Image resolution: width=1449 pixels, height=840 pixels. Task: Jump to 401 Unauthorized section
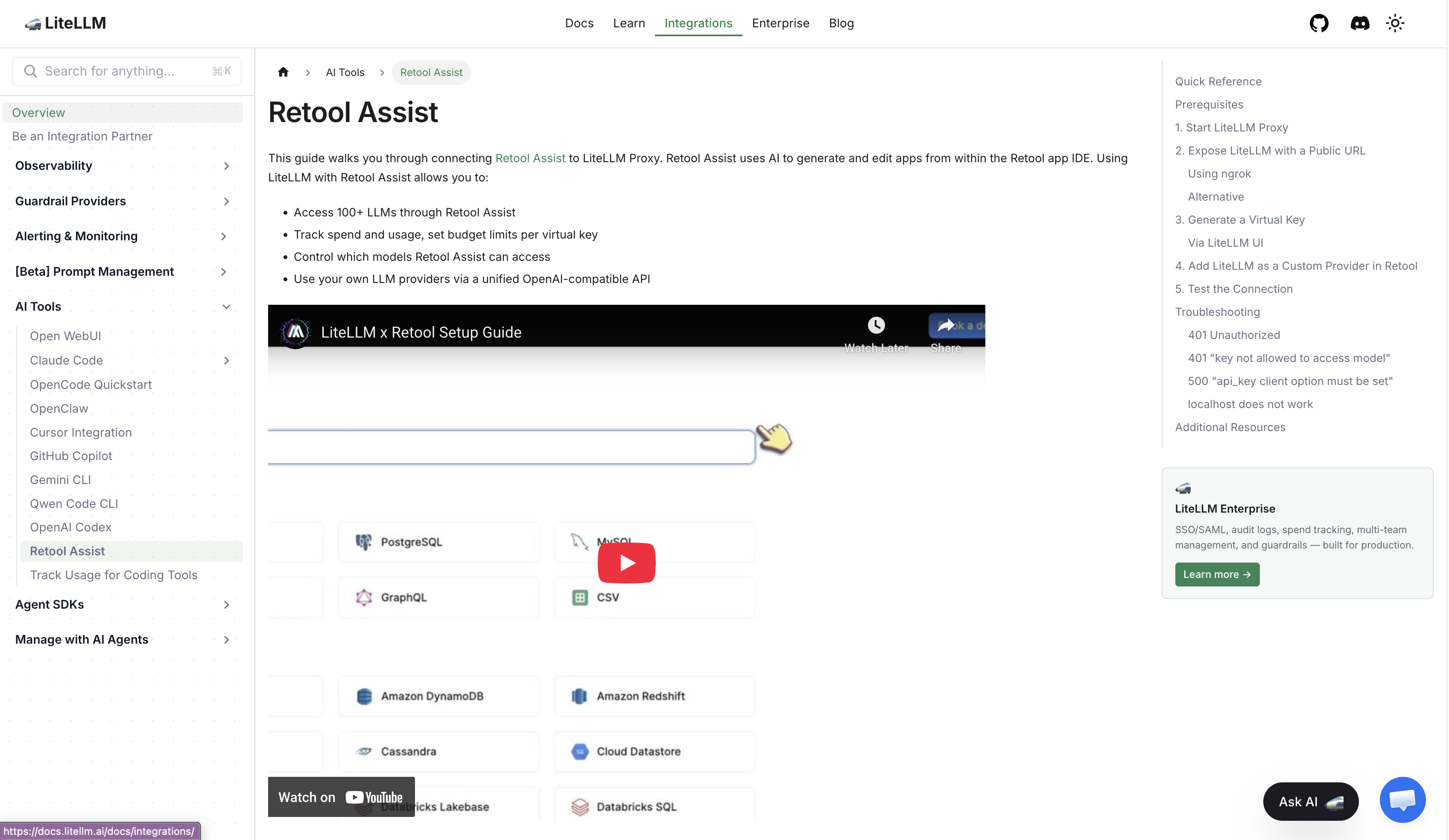[1234, 335]
